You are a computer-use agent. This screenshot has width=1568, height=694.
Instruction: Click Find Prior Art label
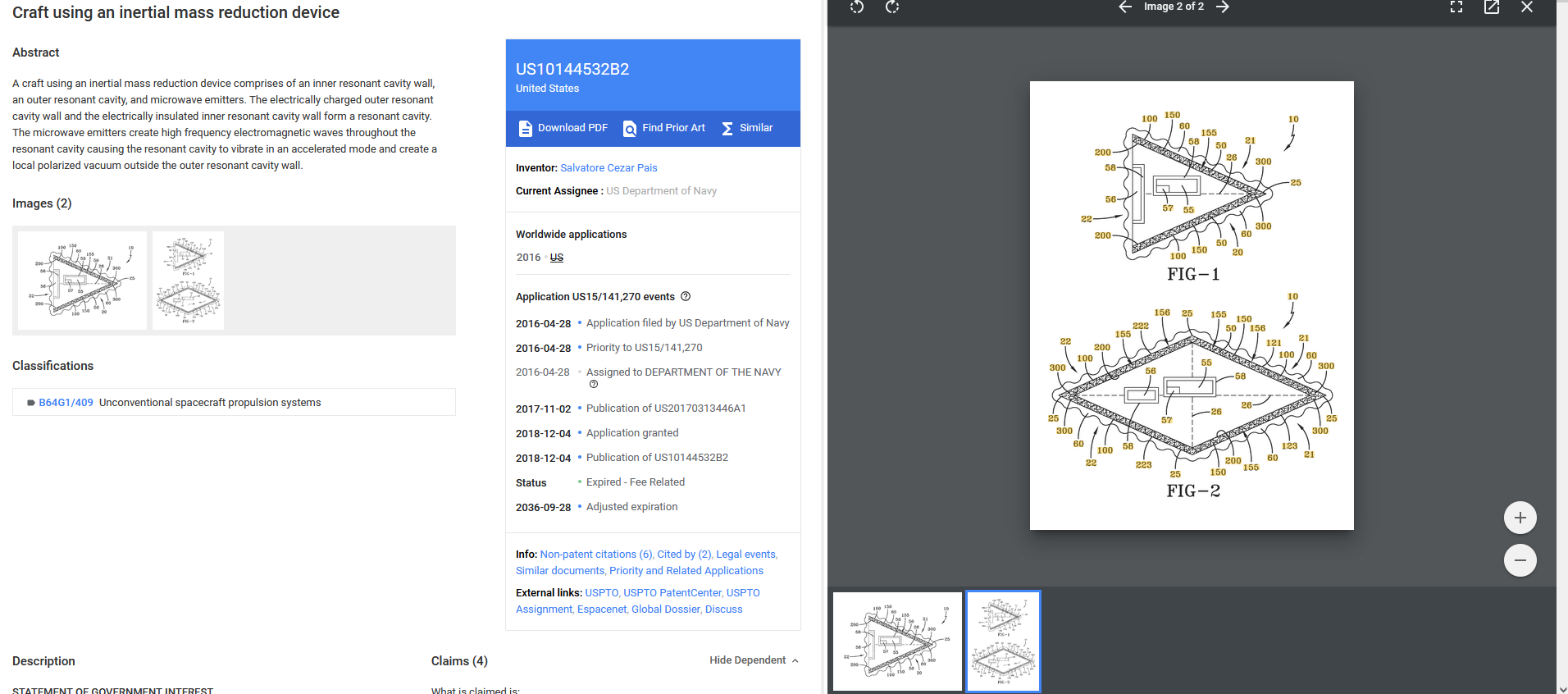[x=673, y=128]
